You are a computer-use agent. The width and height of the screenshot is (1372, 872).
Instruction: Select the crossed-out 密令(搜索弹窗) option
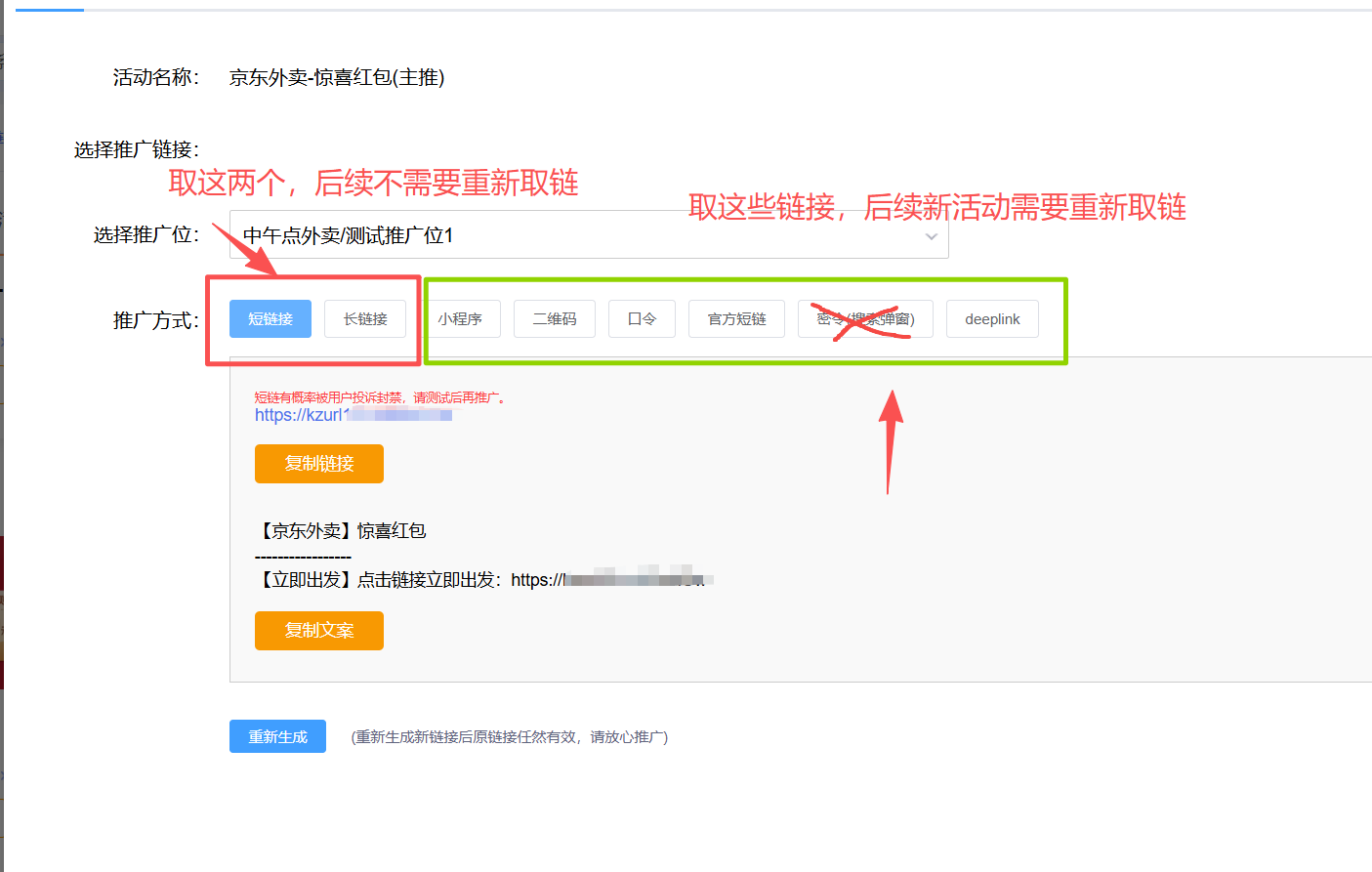[x=865, y=319]
